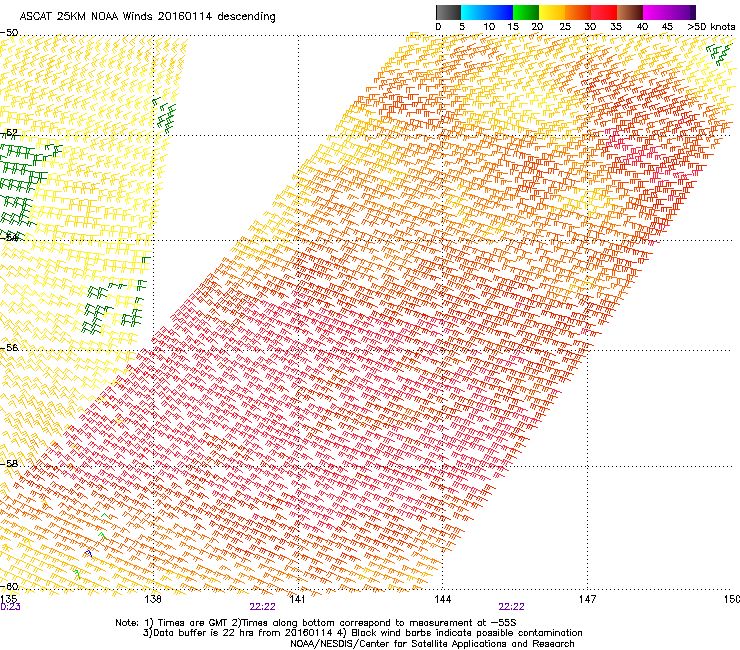Click the '25' label under the color bar
This screenshot has height=650, width=740.
565,26
